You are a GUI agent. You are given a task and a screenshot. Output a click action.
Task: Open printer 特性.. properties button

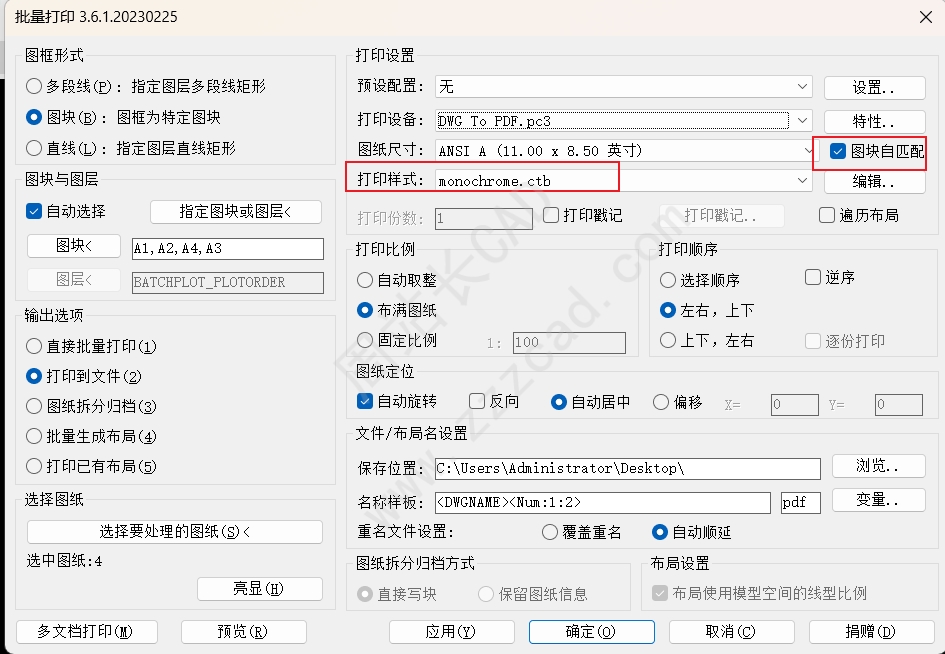coord(873,121)
